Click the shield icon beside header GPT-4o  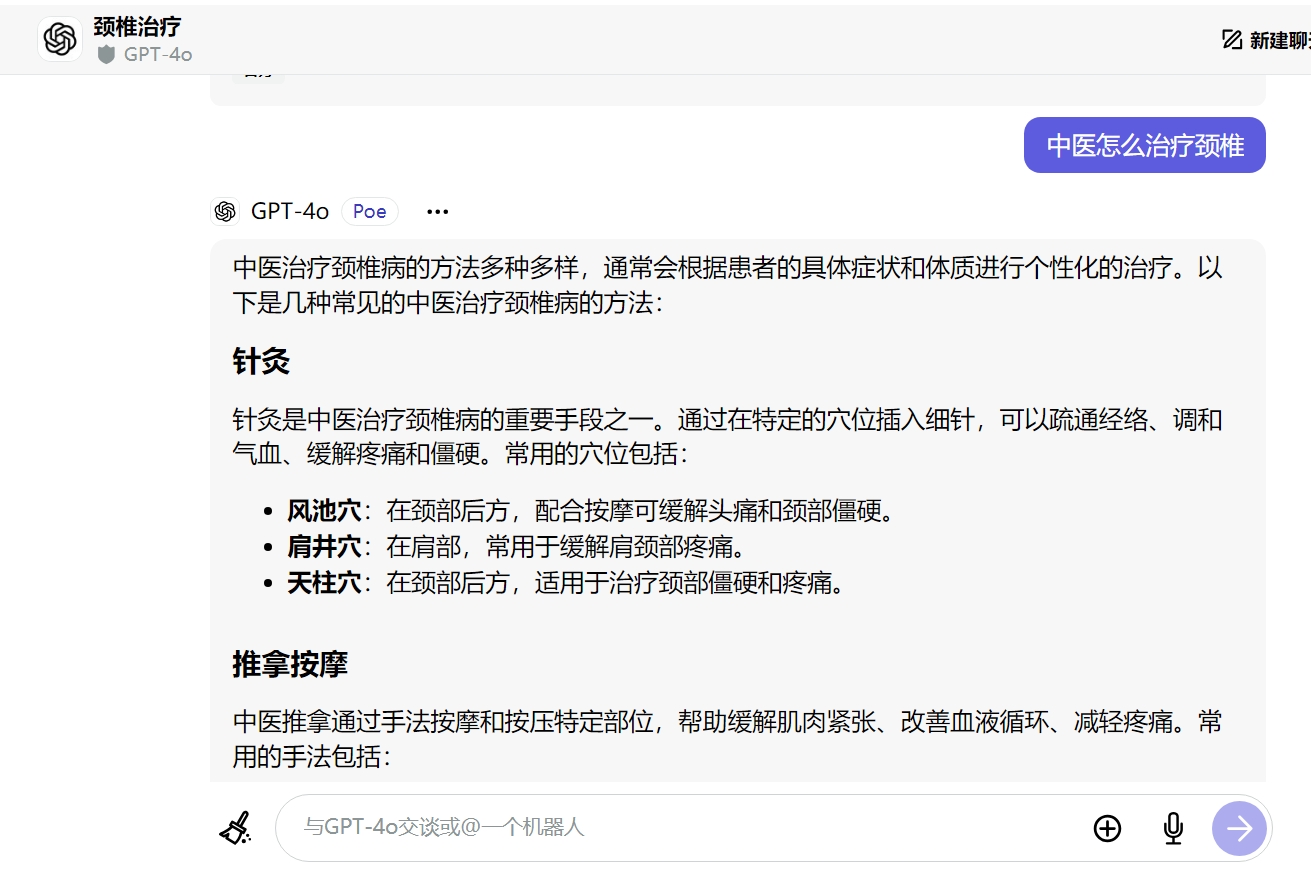pyautogui.click(x=106, y=55)
